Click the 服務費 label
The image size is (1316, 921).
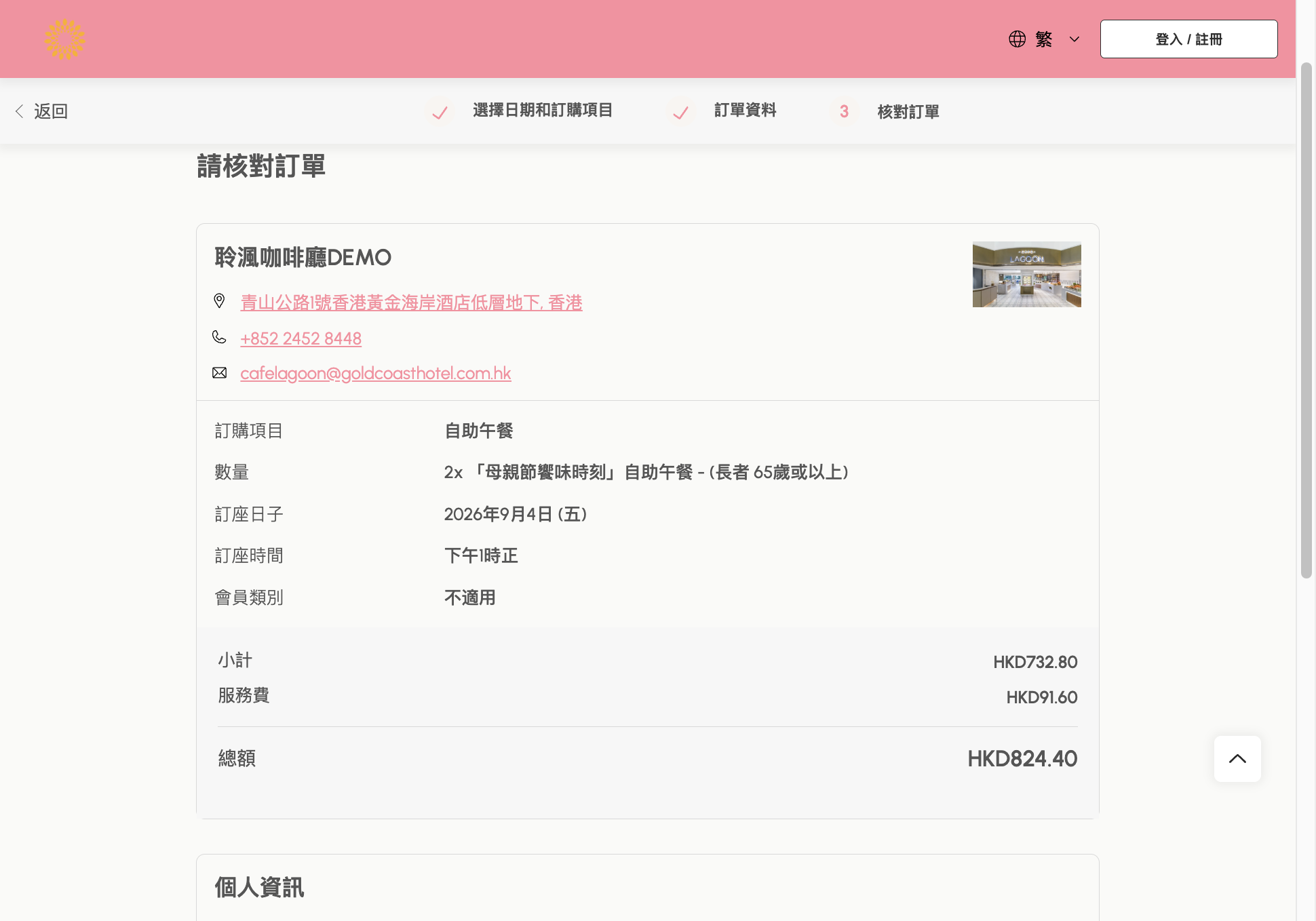tap(244, 695)
